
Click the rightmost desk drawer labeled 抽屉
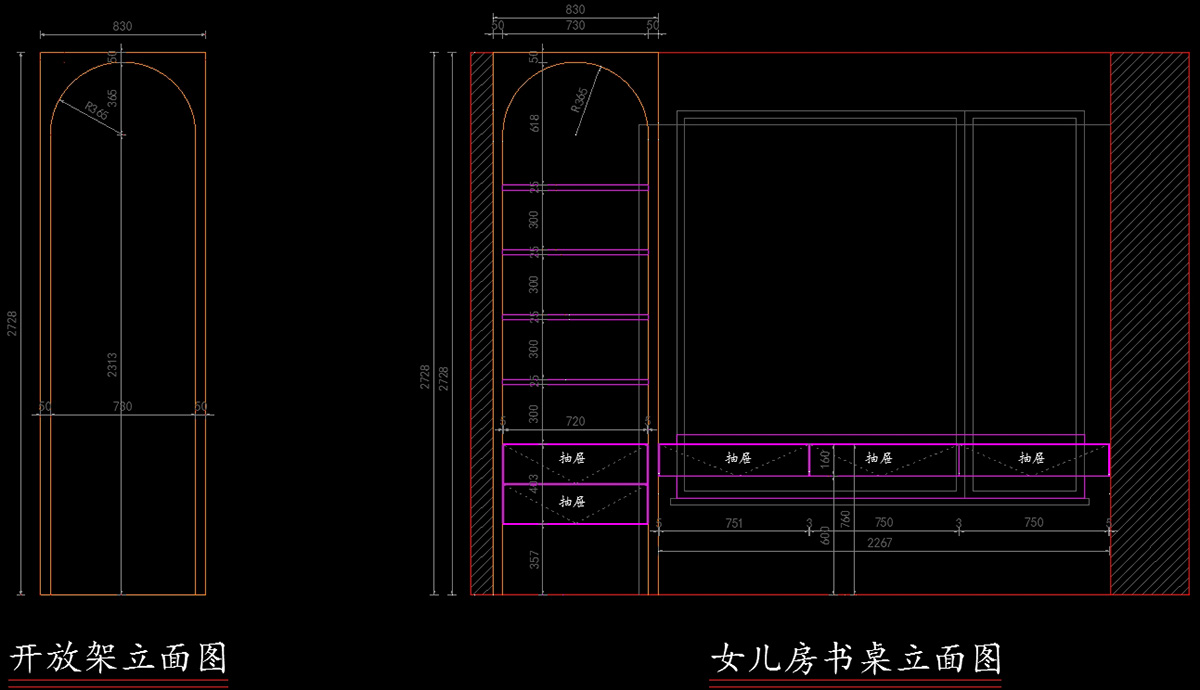(x=1032, y=458)
